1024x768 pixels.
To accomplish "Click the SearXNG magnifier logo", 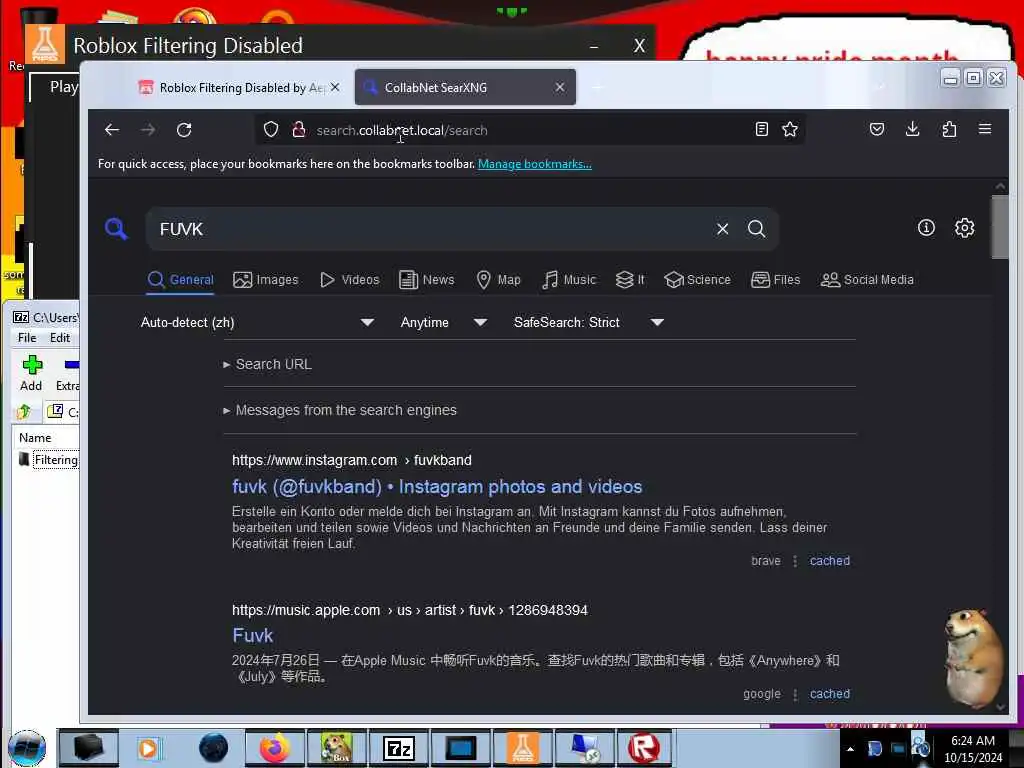I will 116,229.
